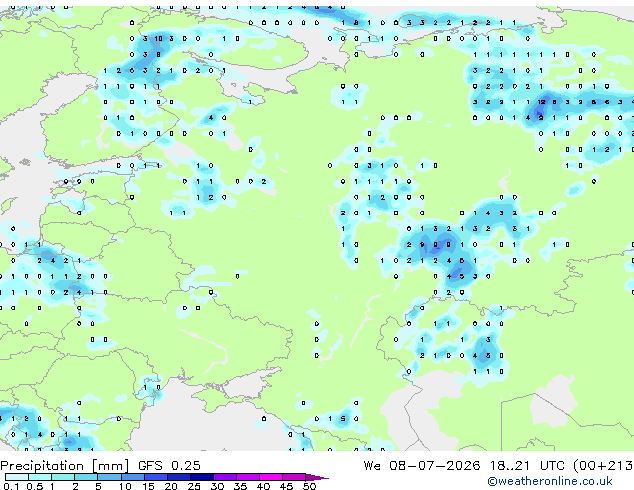Click the legend tick label "0.1"
The image size is (634, 490).
pos(11,486)
